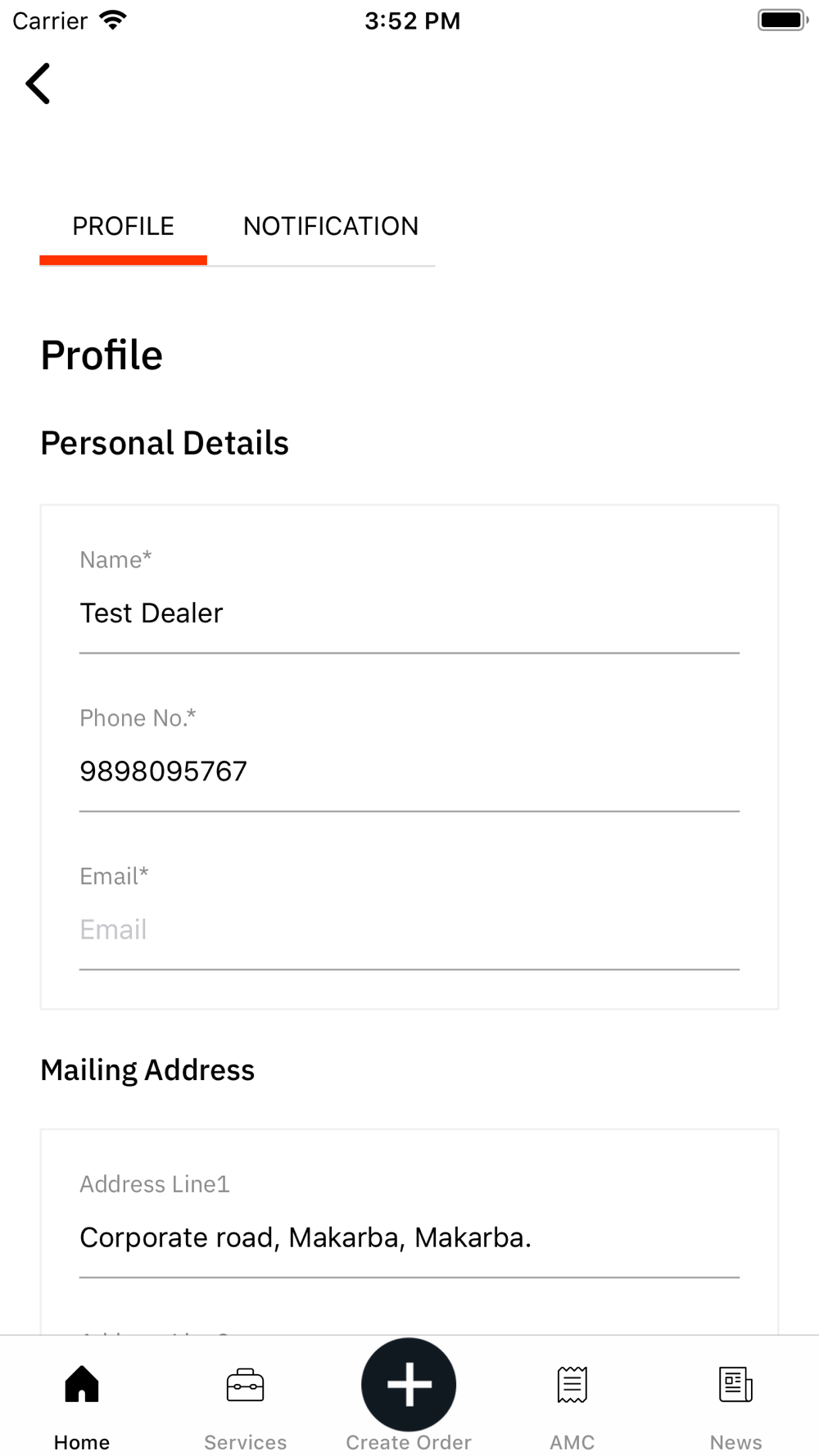This screenshot has height=1456, width=819.
Task: Open Services briefcase icon
Action: pyautogui.click(x=245, y=1385)
